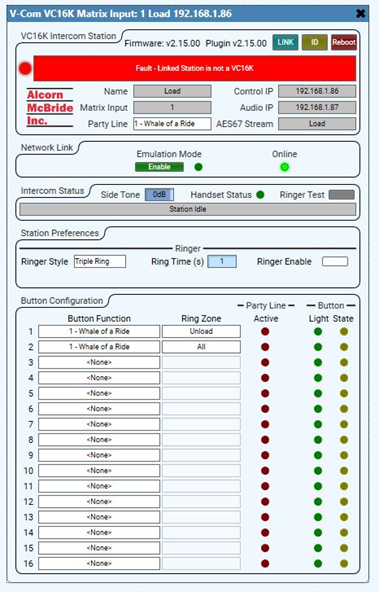
Task: Click Party Line Active LED for row 4
Action: (x=265, y=378)
